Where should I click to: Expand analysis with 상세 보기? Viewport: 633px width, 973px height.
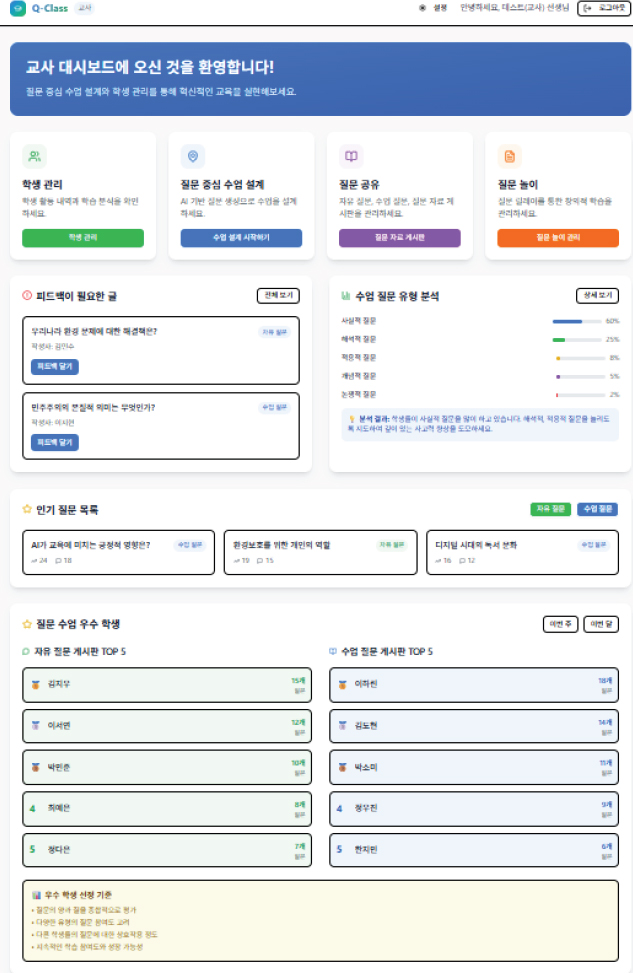click(597, 296)
